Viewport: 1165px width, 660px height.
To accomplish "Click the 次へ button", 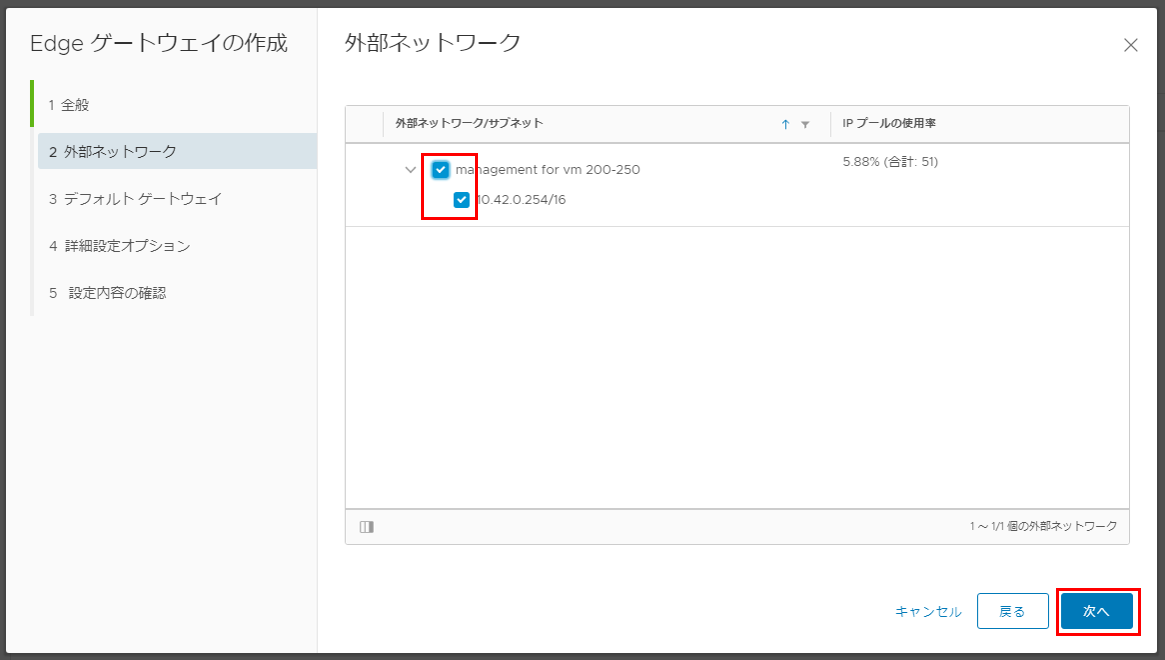I will [x=1097, y=611].
